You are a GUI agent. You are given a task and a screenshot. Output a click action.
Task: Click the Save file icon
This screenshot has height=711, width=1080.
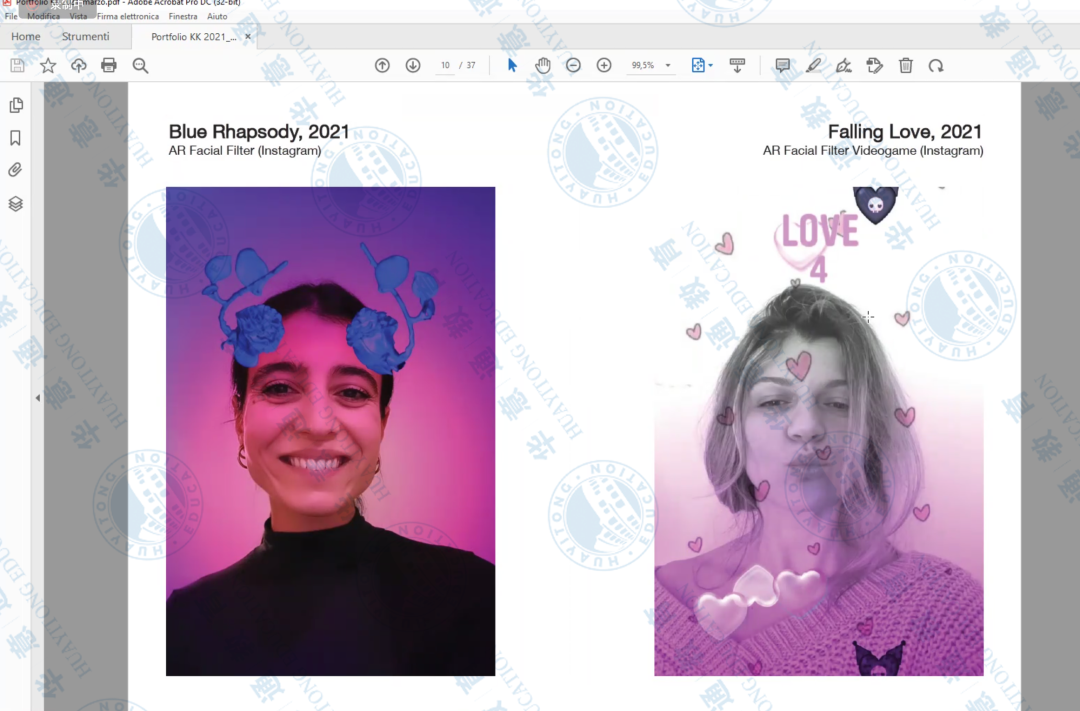pos(18,65)
